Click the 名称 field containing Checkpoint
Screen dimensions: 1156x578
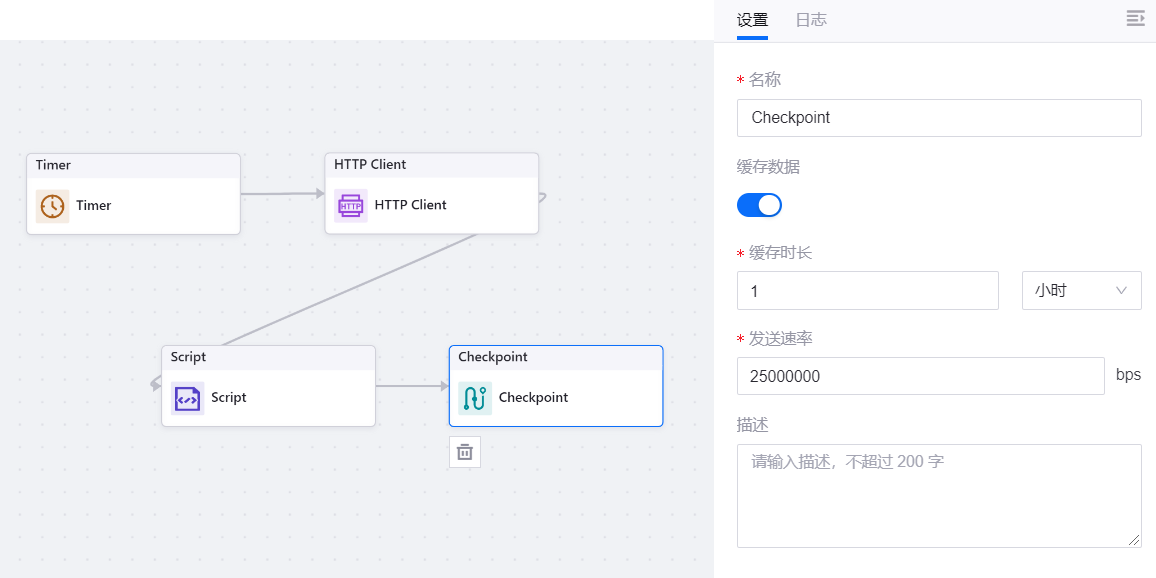[x=938, y=118]
